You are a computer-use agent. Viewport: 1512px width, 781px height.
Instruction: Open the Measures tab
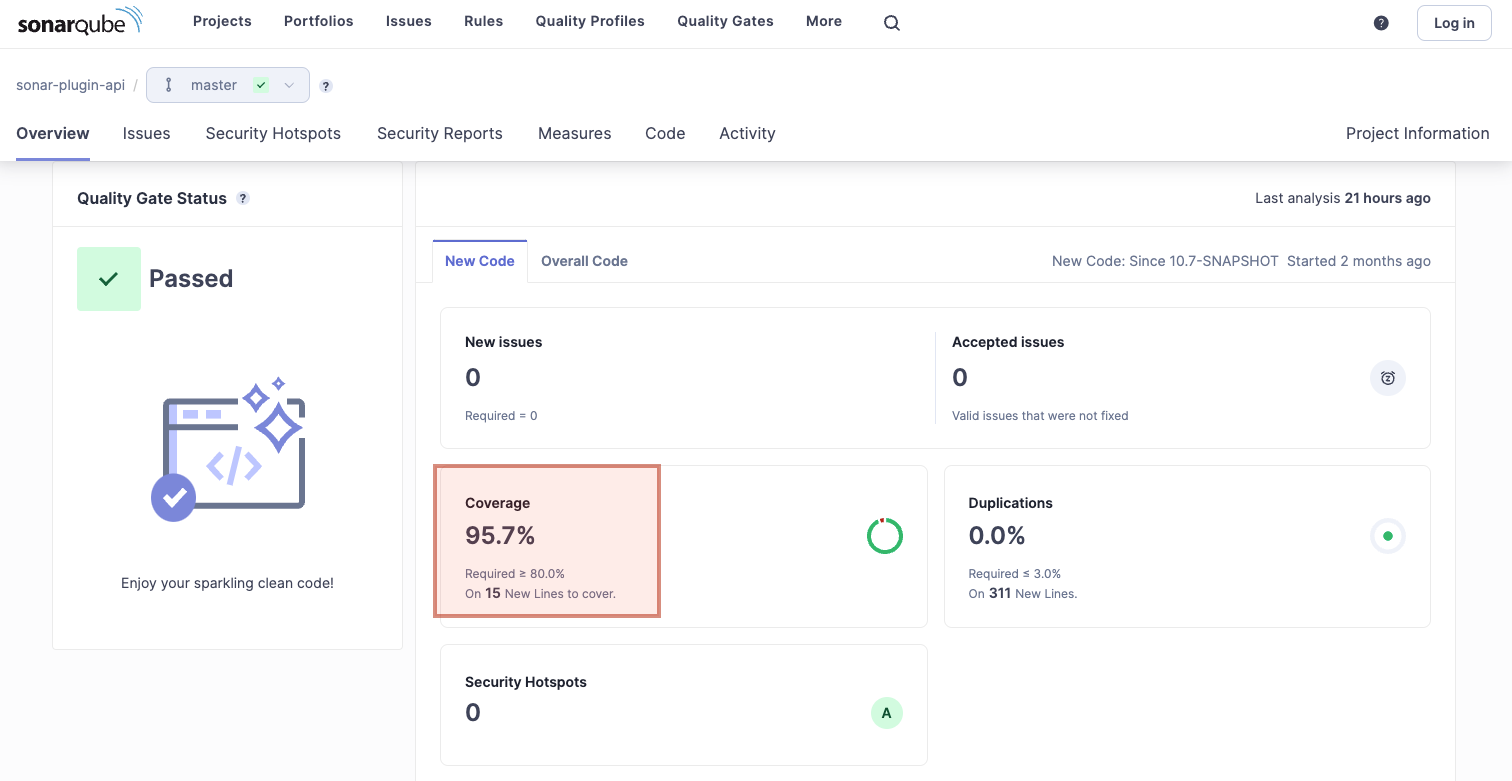[574, 133]
